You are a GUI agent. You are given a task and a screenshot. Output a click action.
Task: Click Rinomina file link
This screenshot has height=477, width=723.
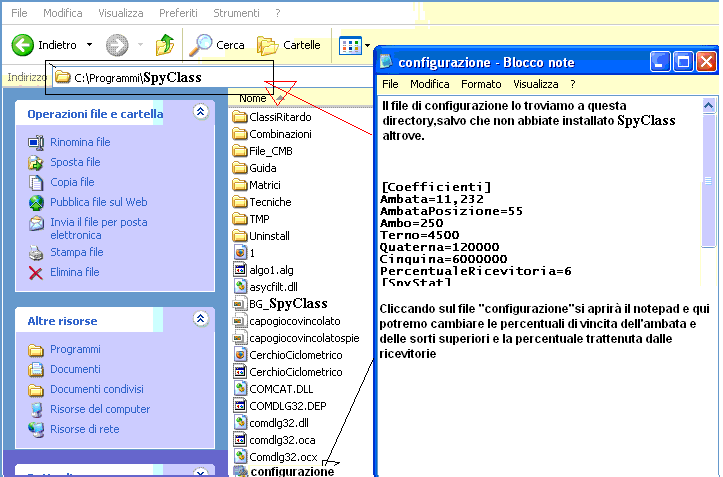tap(80, 142)
